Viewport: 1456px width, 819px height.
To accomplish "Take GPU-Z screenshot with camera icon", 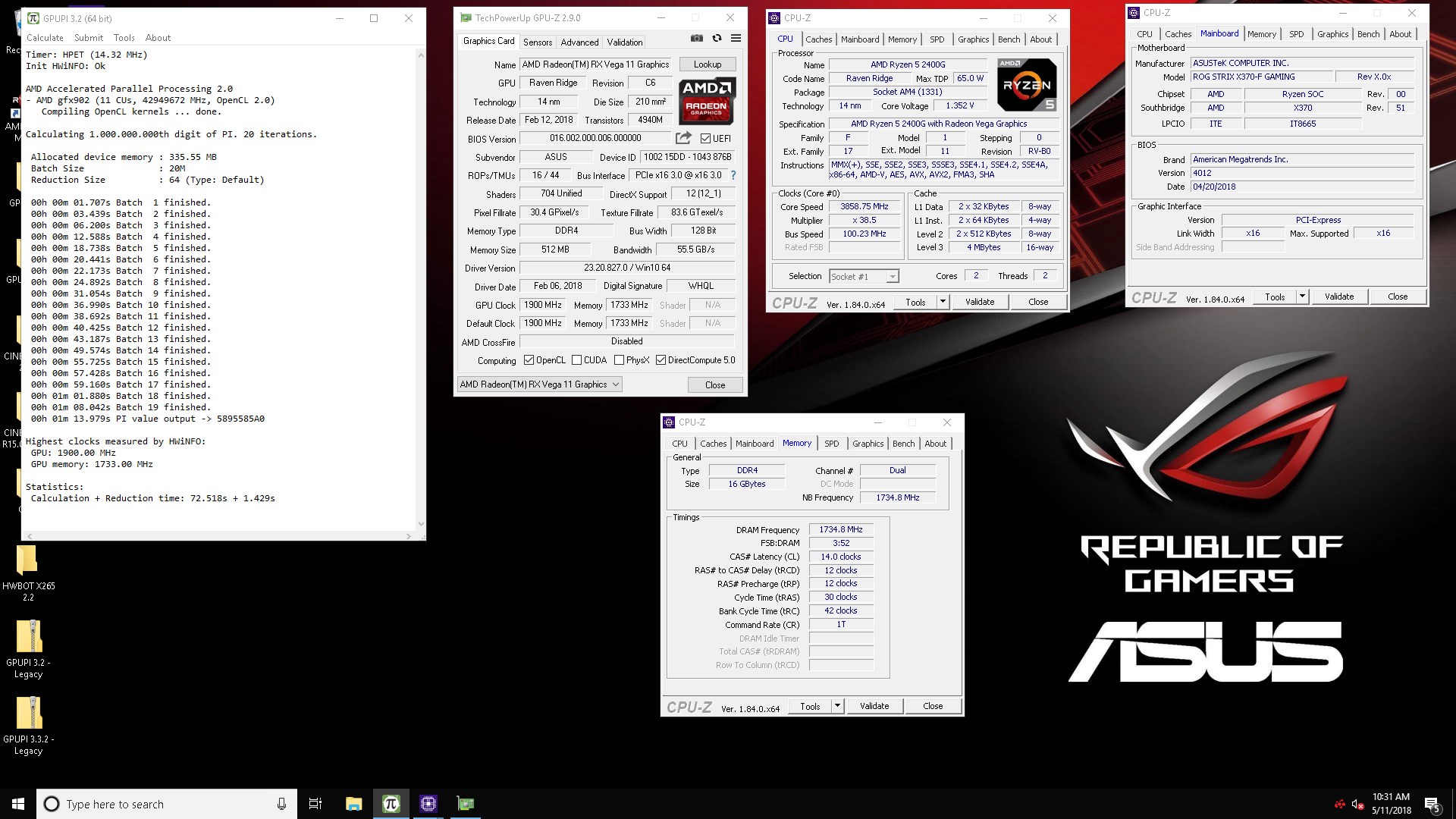I will tap(697, 39).
